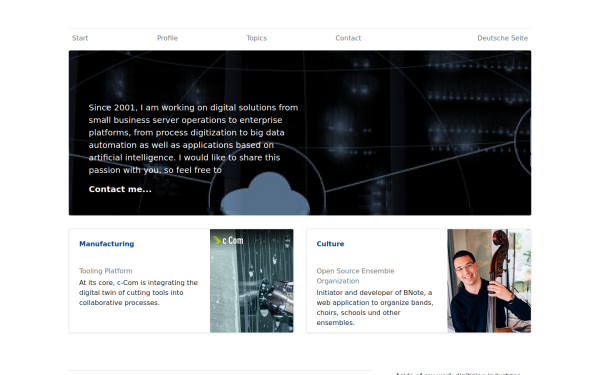Go to the Profile page
Image resolution: width=600 pixels, height=375 pixels.
[167, 38]
